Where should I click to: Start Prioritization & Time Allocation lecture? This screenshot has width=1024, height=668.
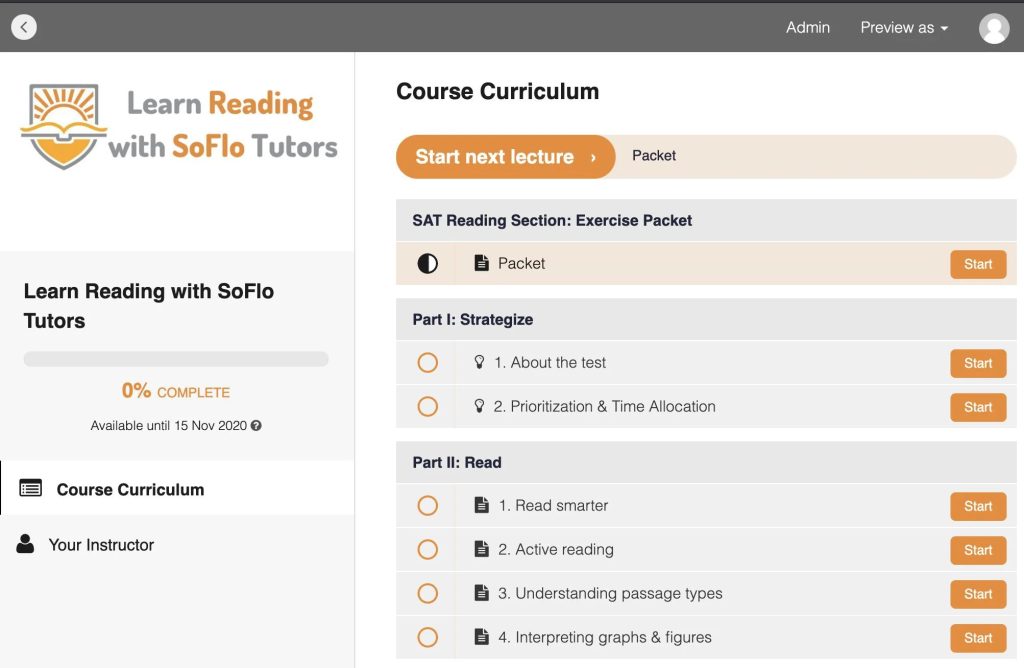click(x=978, y=407)
